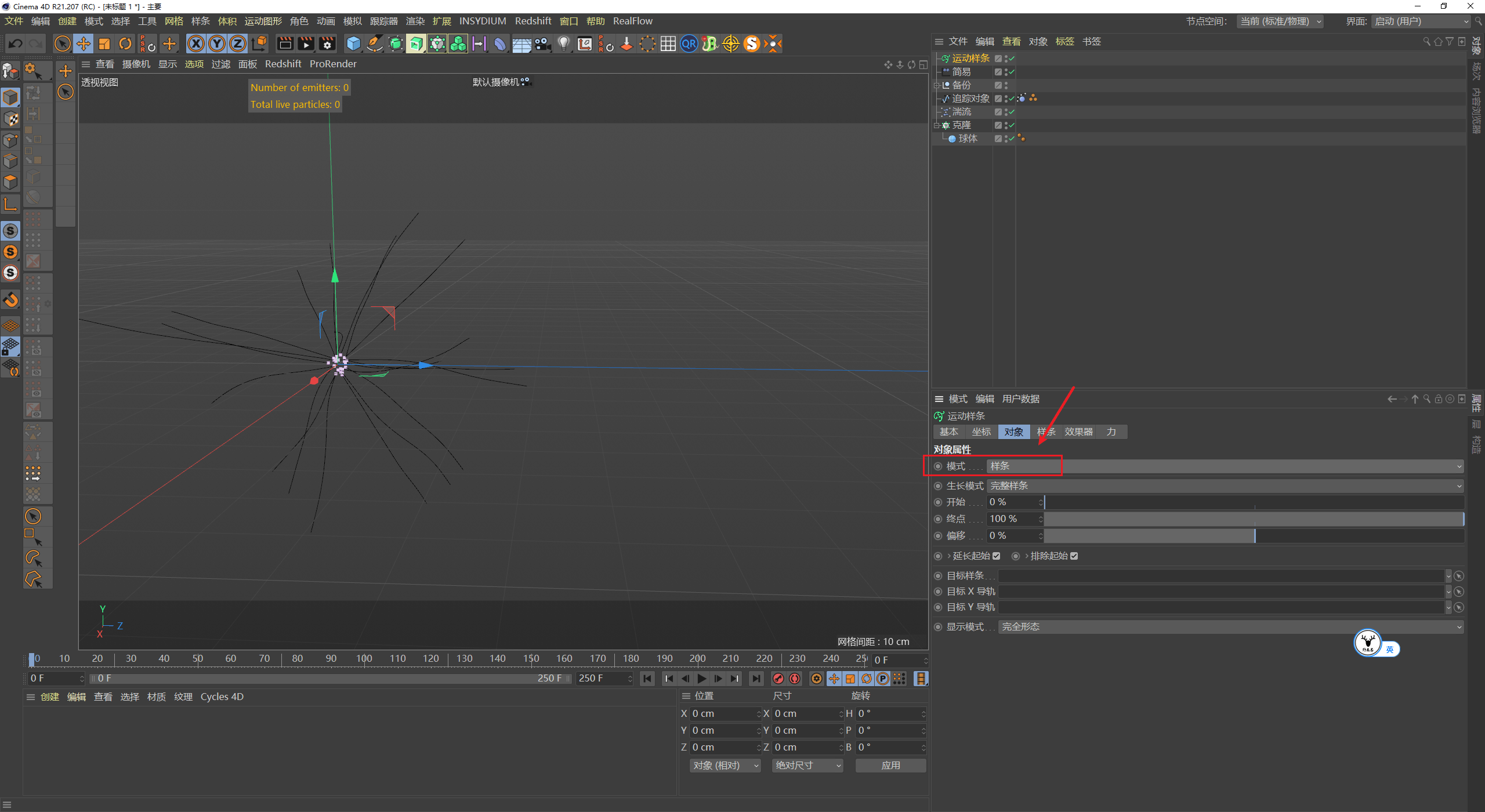This screenshot has height=812, width=1485.
Task: Select the MoSpline icon next to 运动样条
Action: click(x=945, y=58)
